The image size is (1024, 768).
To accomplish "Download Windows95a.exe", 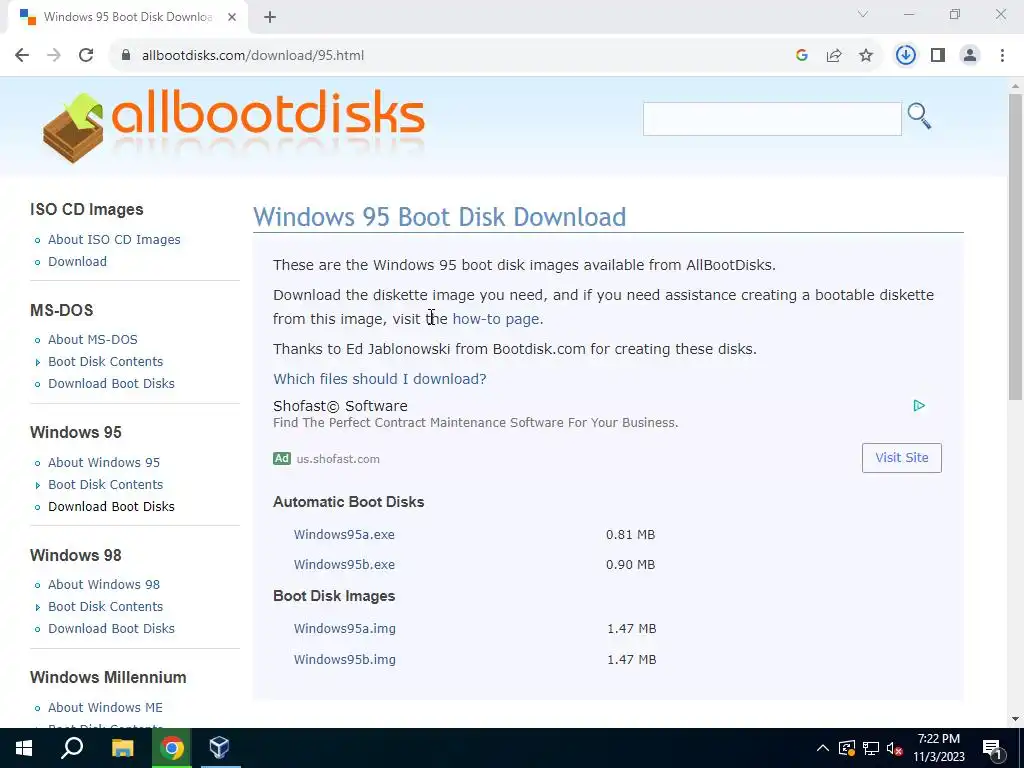I will [x=344, y=534].
